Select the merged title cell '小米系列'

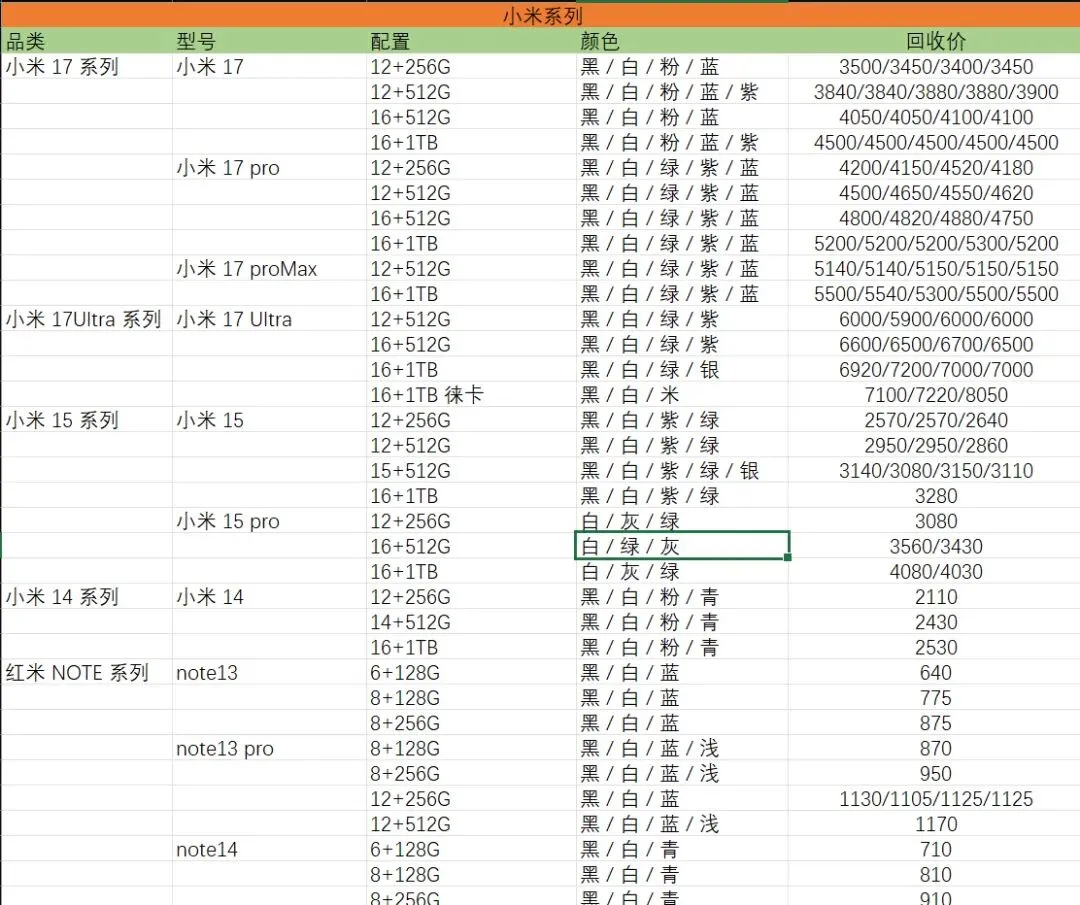pyautogui.click(x=541, y=15)
